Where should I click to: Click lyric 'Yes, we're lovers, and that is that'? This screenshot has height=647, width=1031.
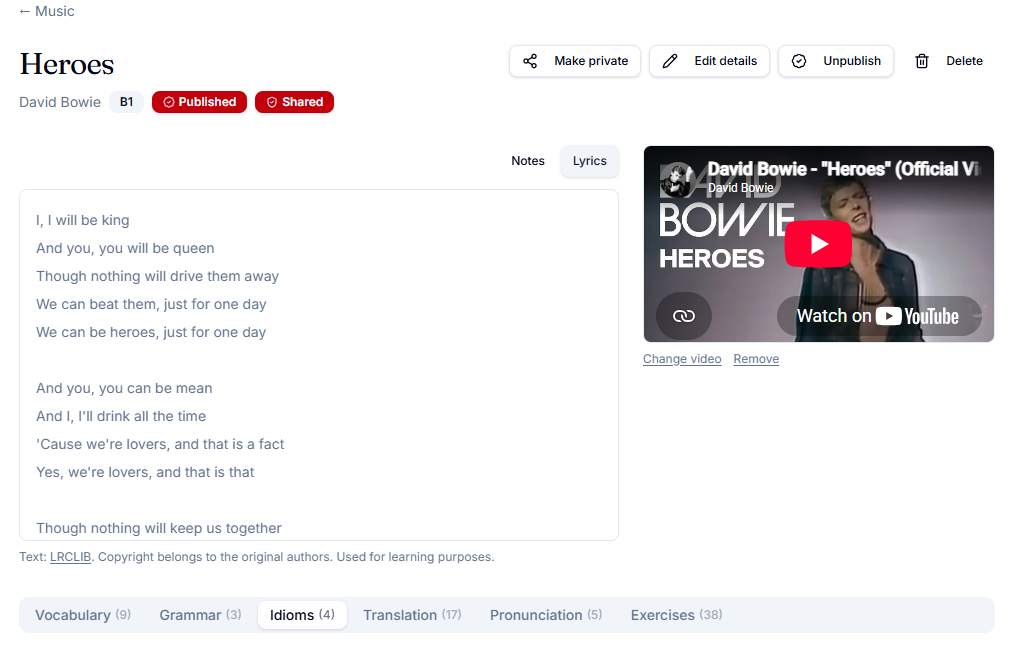click(145, 472)
